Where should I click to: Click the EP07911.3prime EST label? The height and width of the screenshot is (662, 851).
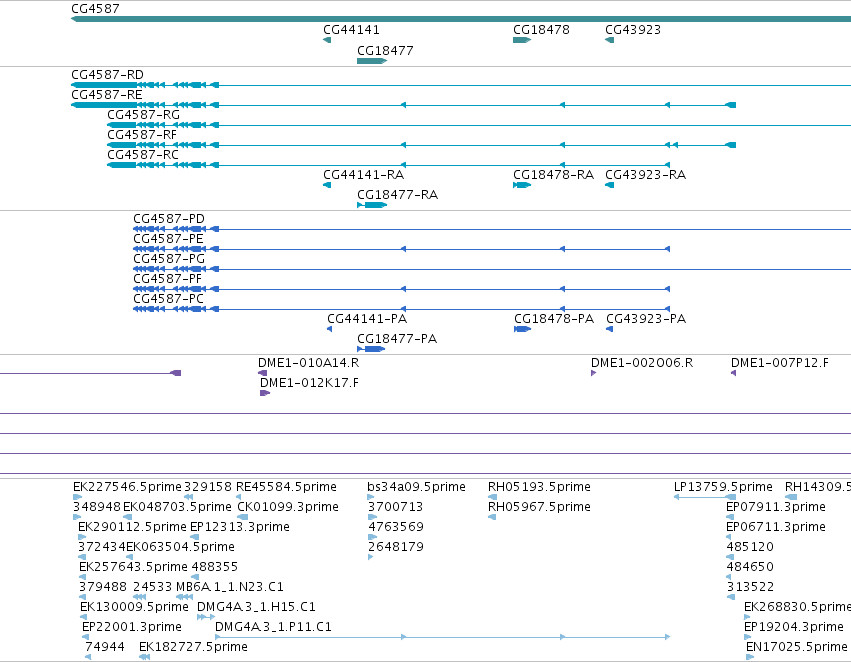tap(776, 507)
